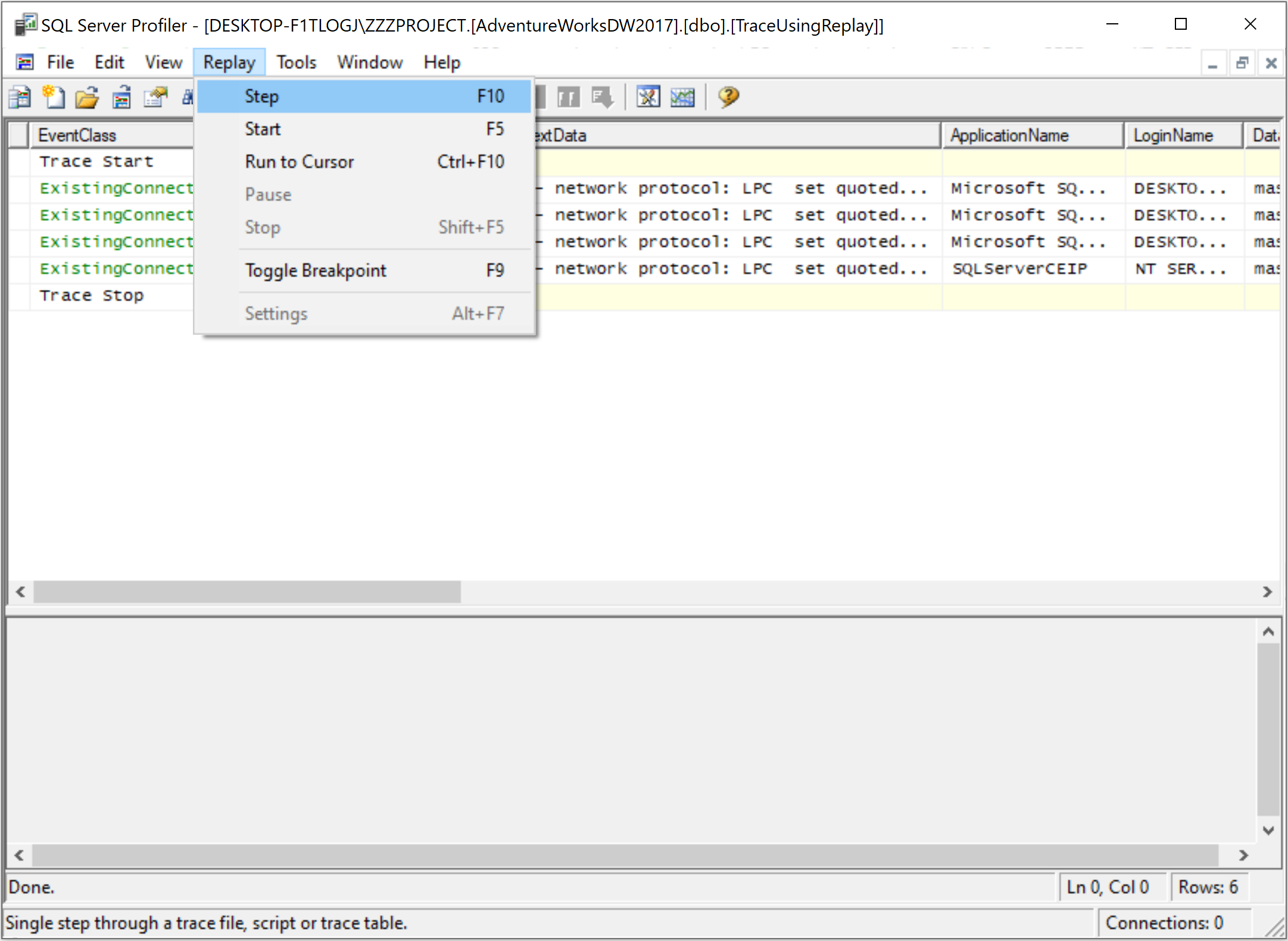The width and height of the screenshot is (1288, 941).
Task: Click the Auto Scroll Window toolbar icon
Action: pos(602,96)
